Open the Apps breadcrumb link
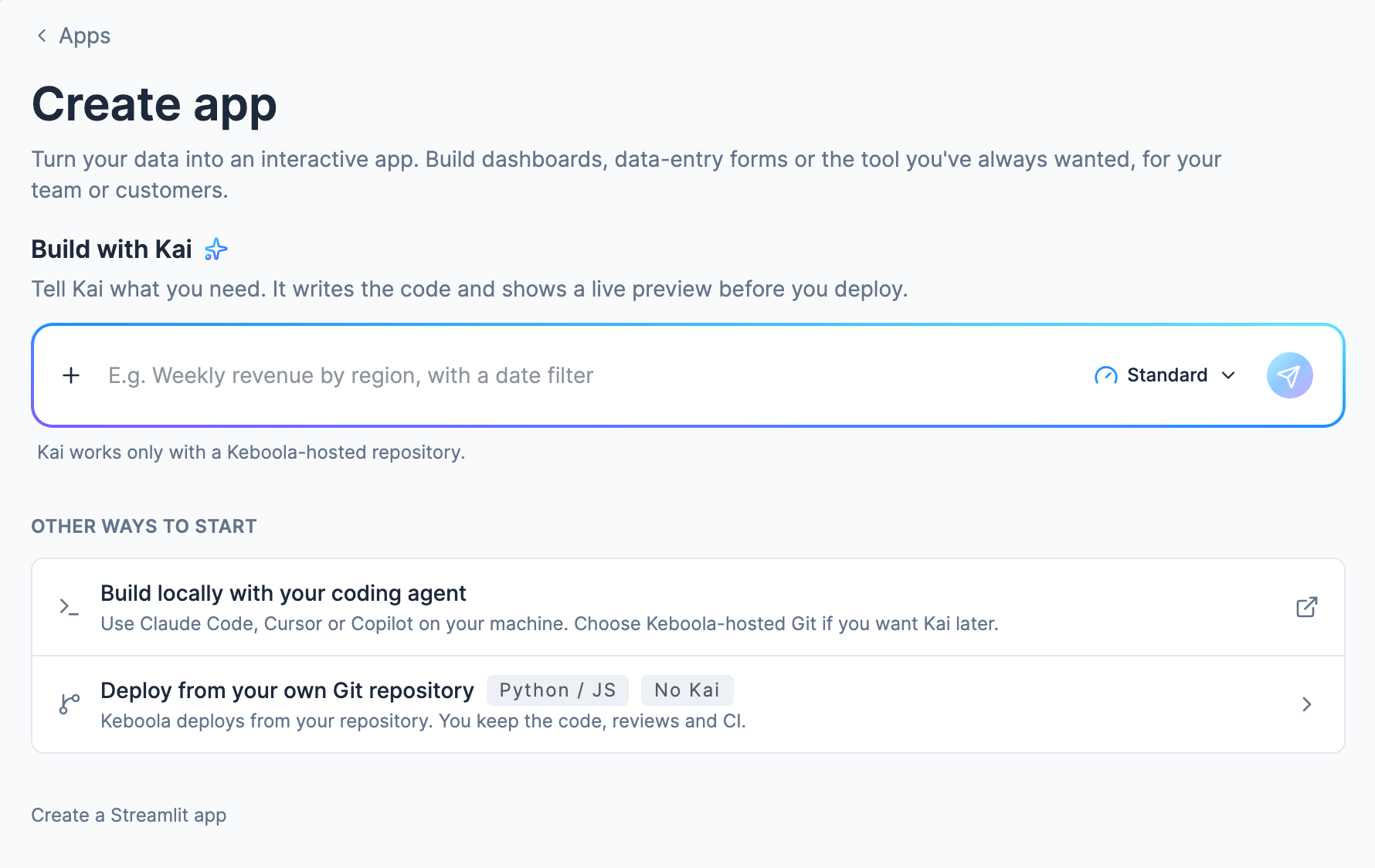 click(x=84, y=36)
